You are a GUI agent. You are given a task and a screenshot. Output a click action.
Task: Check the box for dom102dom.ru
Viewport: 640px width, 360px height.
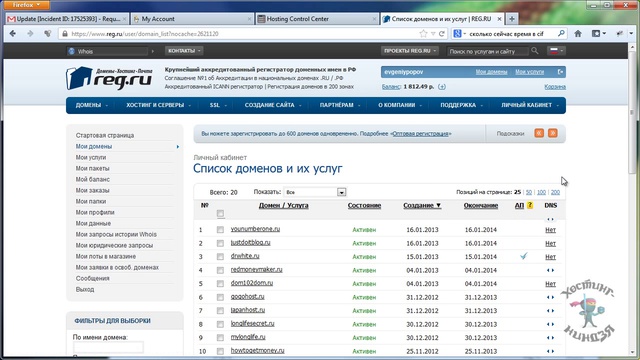tap(220, 284)
